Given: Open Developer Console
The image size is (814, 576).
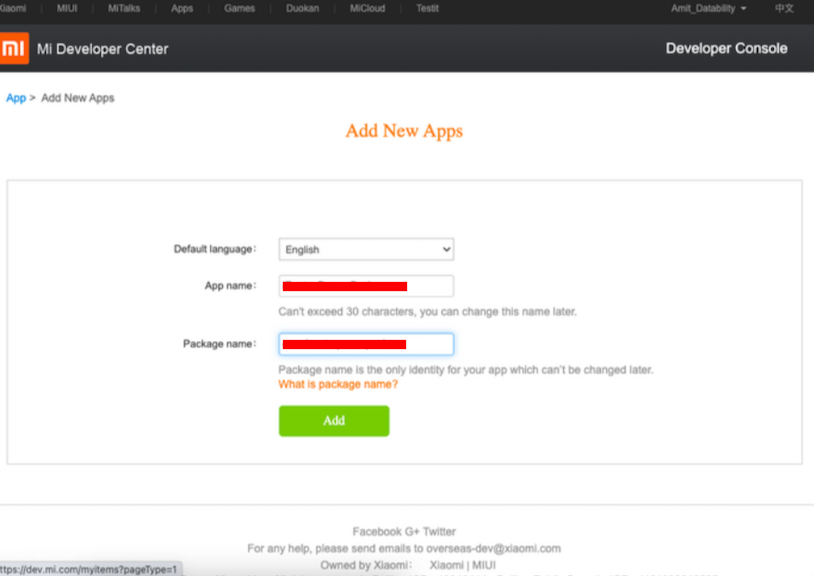Looking at the screenshot, I should click(x=726, y=48).
